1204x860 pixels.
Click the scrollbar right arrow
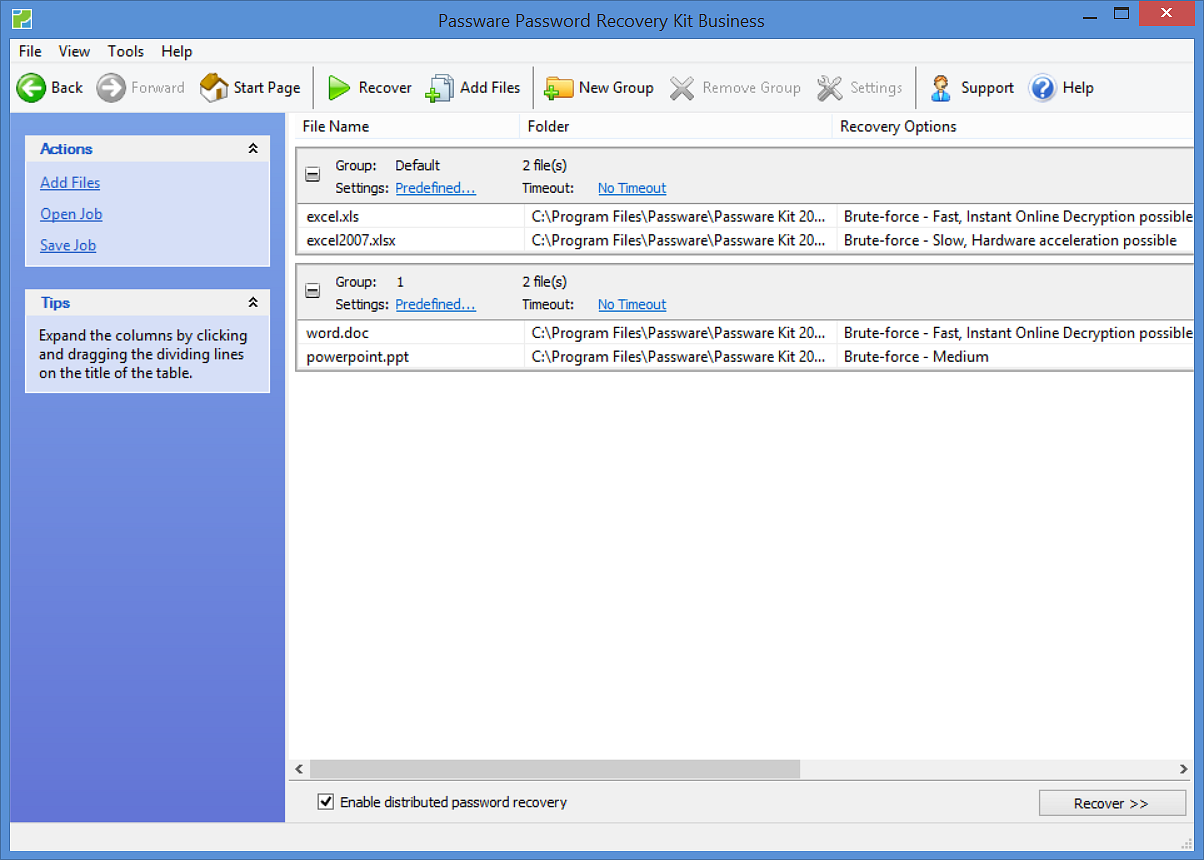tap(1184, 769)
